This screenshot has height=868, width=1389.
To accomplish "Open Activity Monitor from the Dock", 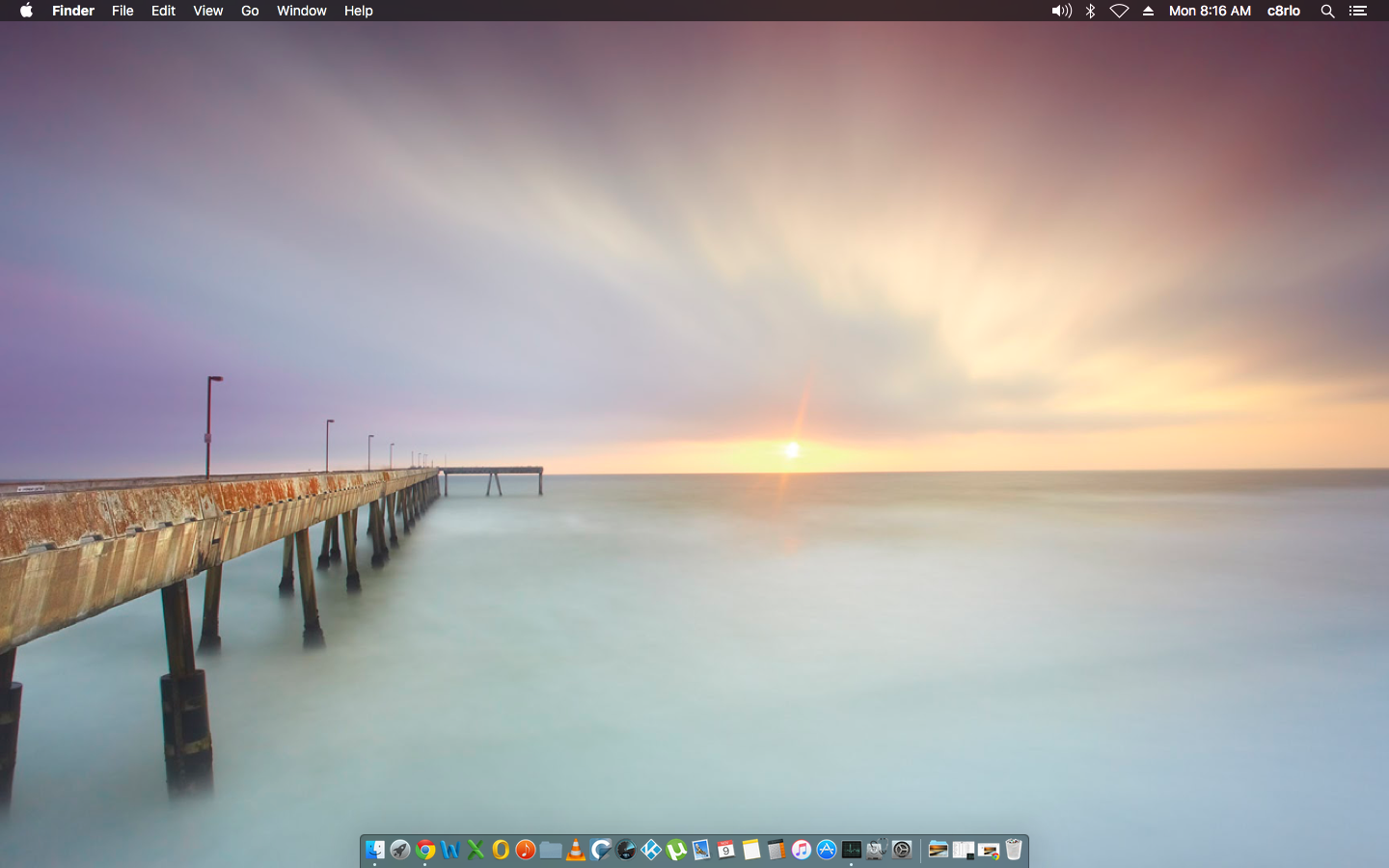I will [852, 850].
